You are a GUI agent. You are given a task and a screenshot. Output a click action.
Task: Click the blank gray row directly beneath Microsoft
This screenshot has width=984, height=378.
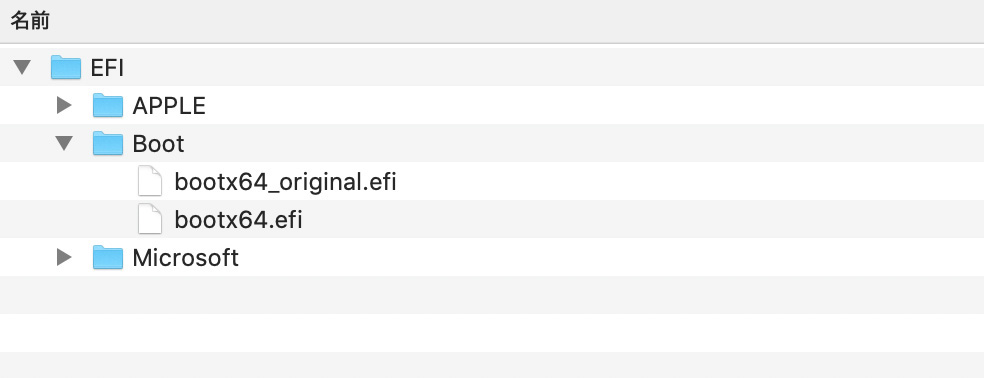click(492, 295)
